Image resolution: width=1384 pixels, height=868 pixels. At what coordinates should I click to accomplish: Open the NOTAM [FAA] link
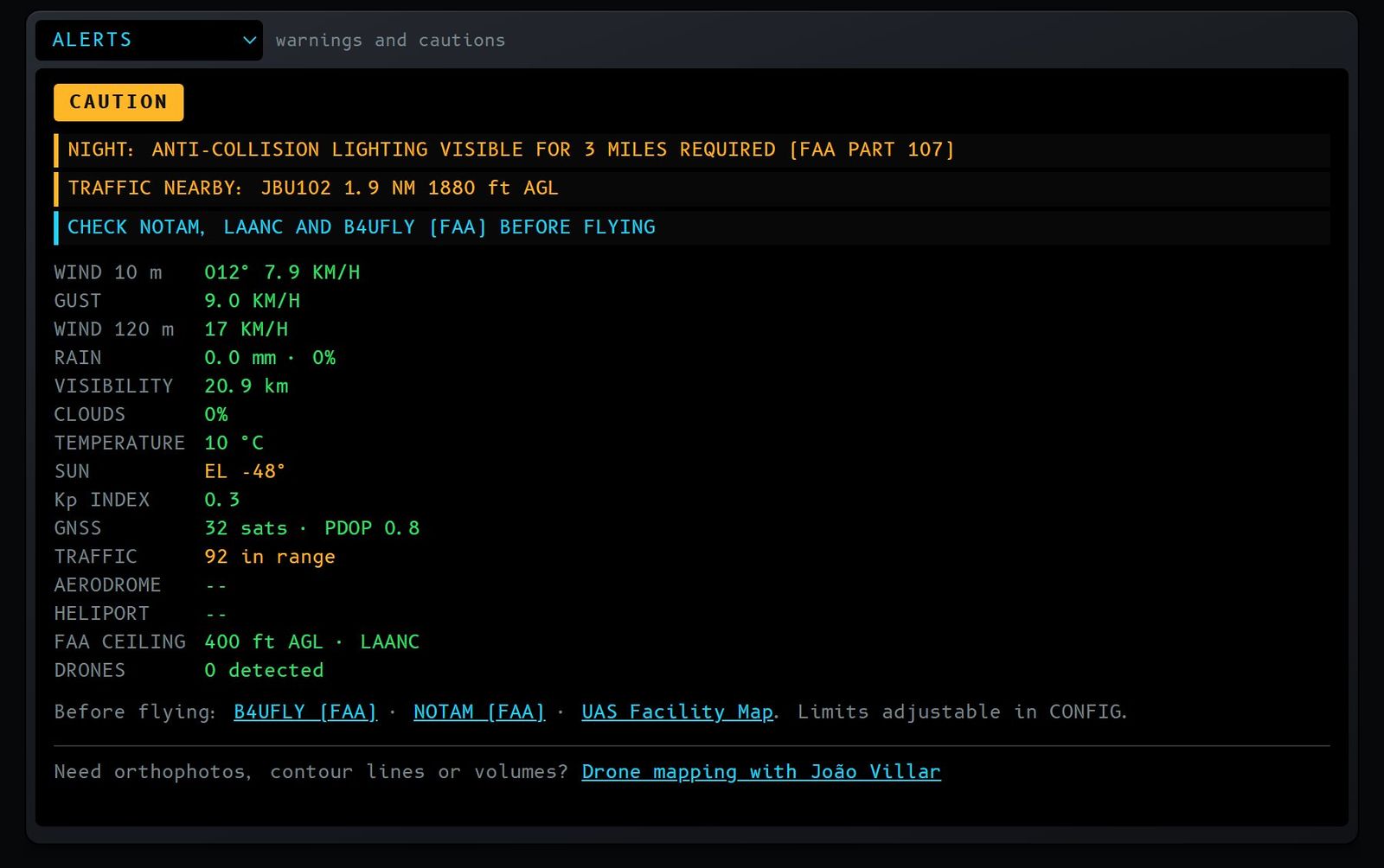pos(479,712)
